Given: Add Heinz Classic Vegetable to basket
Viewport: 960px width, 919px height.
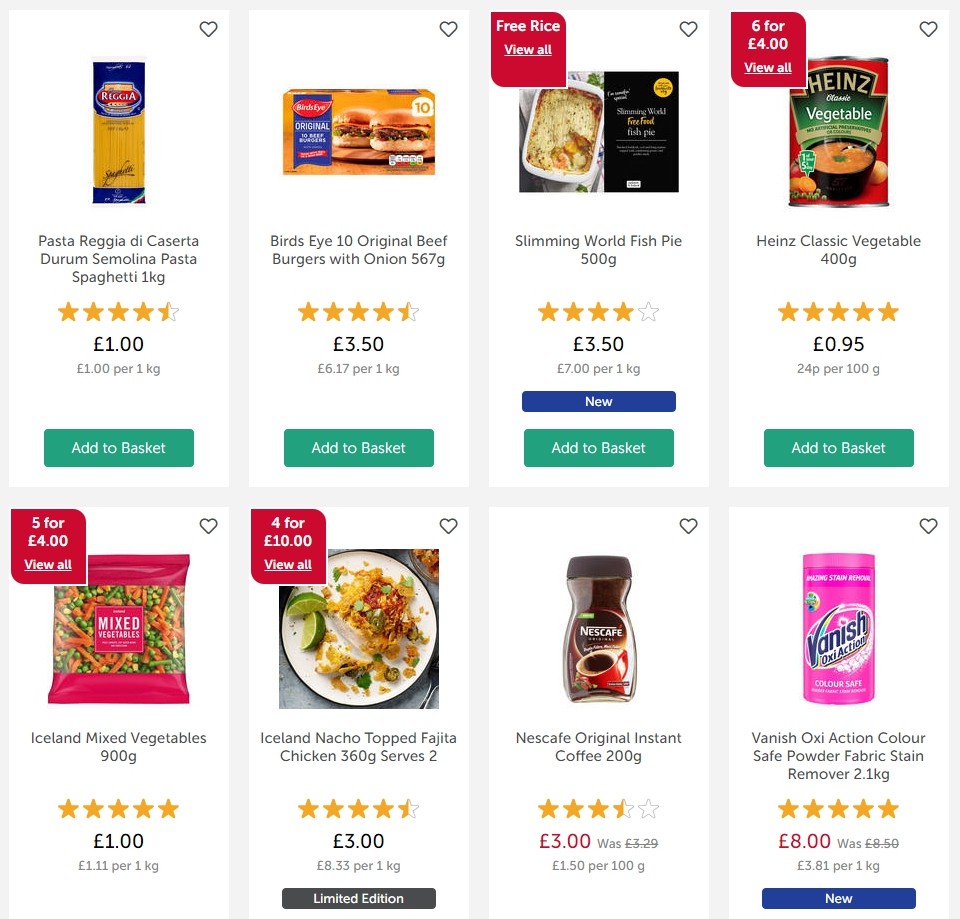Looking at the screenshot, I should click(838, 448).
